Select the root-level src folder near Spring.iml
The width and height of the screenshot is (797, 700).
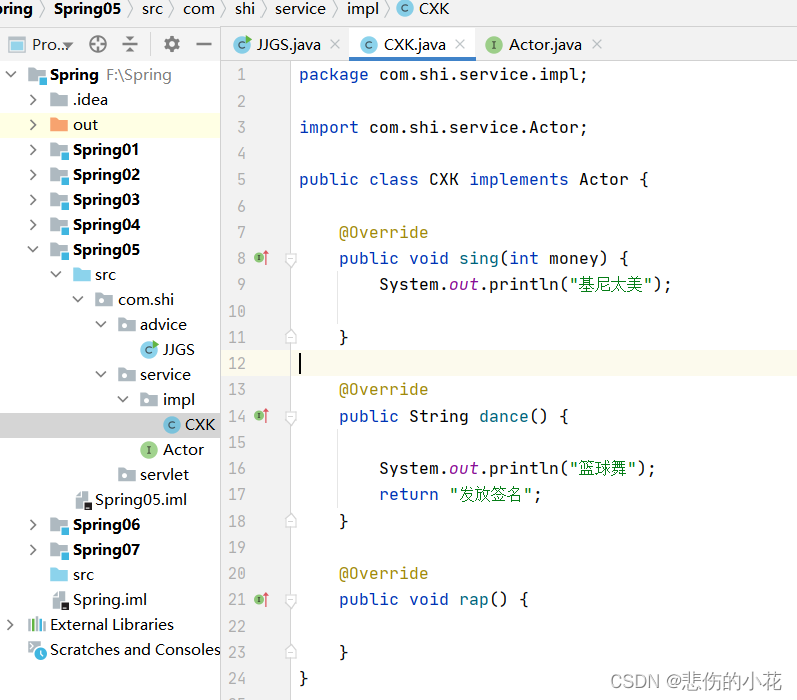[72, 574]
